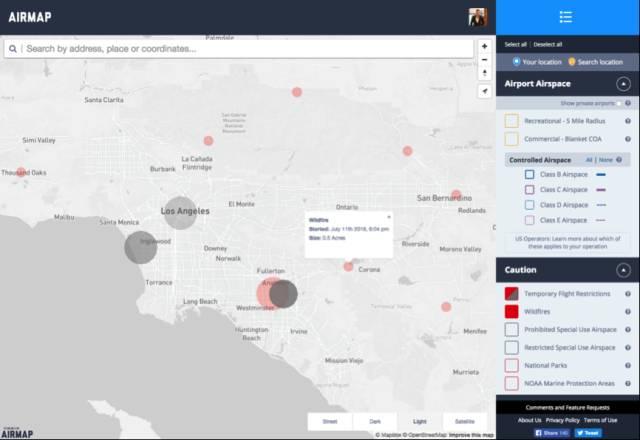Open the user profile avatar
Image resolution: width=640 pixels, height=440 pixels.
pos(477,17)
